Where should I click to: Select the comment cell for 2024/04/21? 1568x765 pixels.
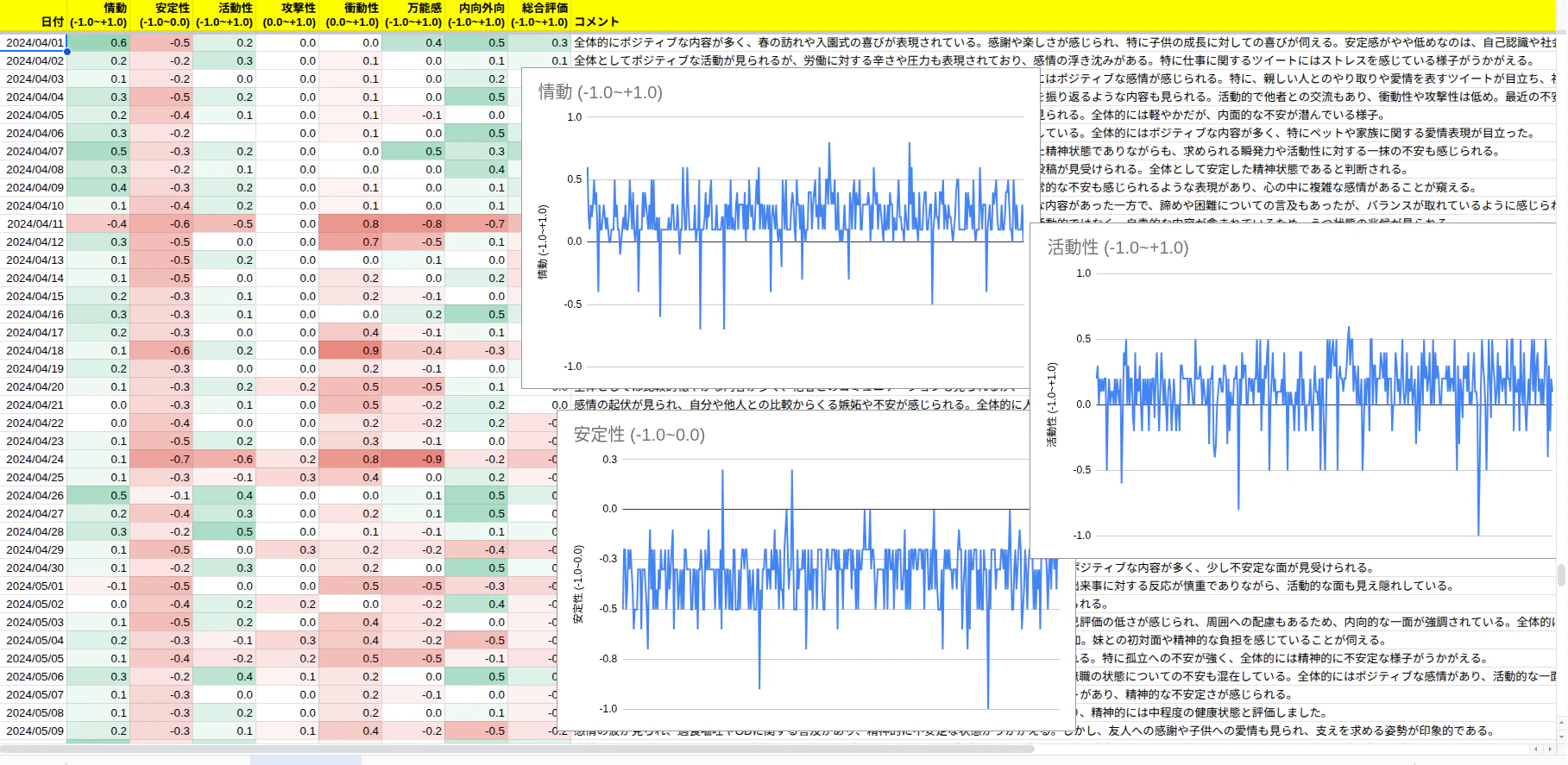pos(801,404)
